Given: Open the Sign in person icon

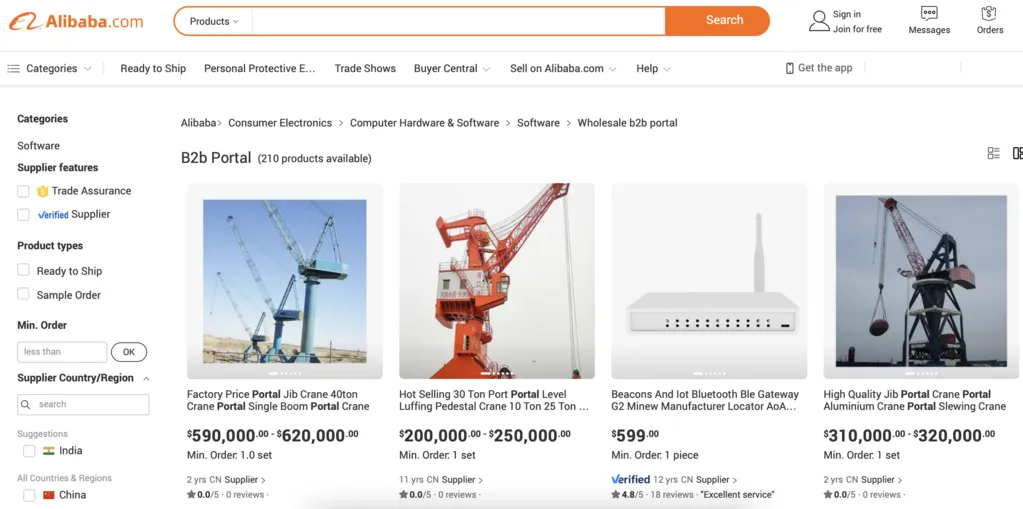Looking at the screenshot, I should (819, 21).
